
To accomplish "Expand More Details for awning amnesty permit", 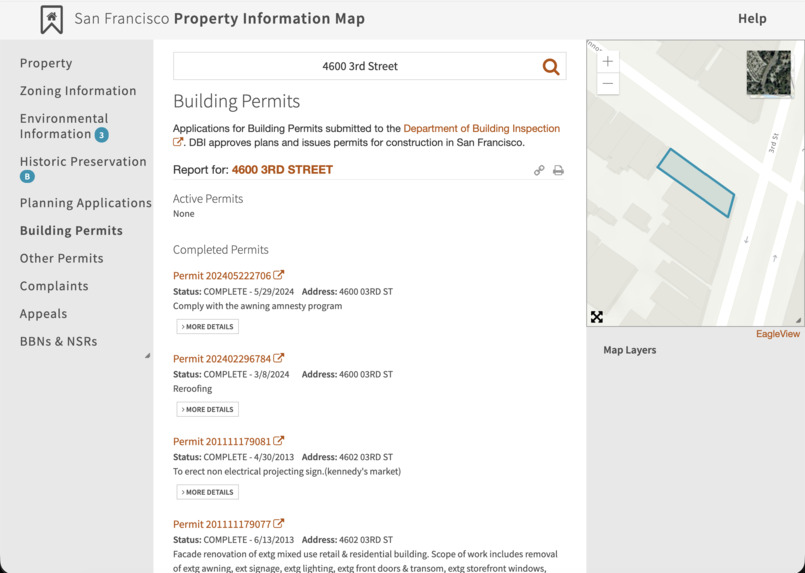I will pyautogui.click(x=207, y=327).
